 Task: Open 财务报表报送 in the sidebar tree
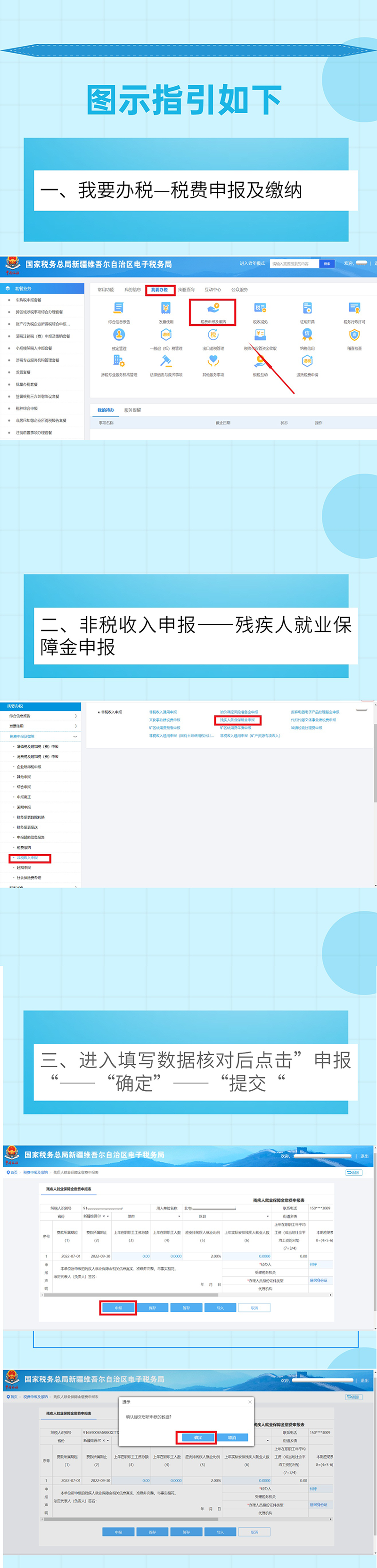click(x=27, y=827)
